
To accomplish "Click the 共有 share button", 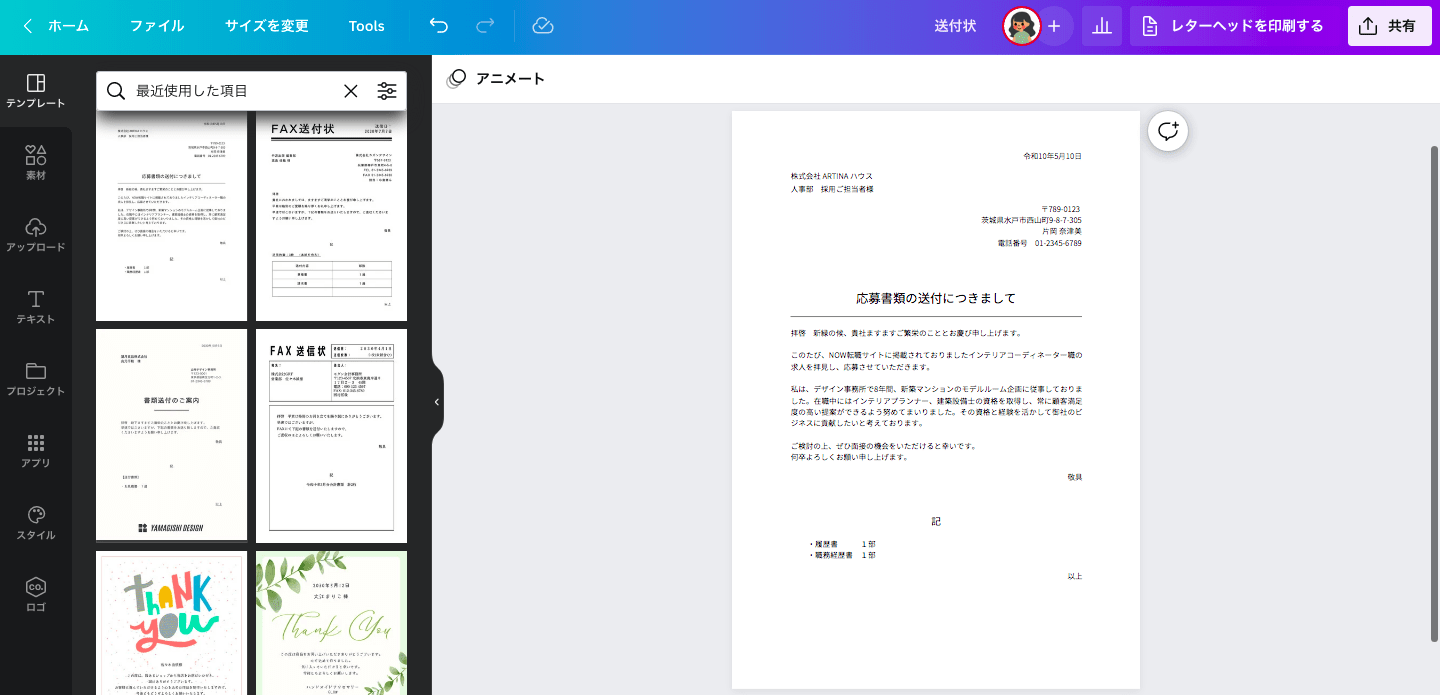I will point(1389,26).
